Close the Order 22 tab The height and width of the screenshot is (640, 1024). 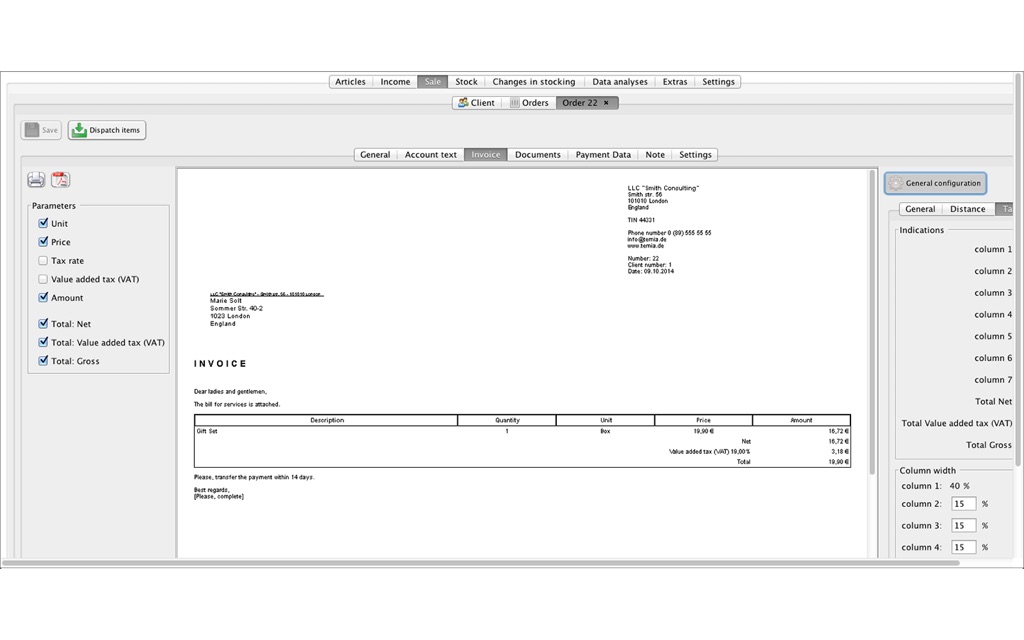(606, 103)
